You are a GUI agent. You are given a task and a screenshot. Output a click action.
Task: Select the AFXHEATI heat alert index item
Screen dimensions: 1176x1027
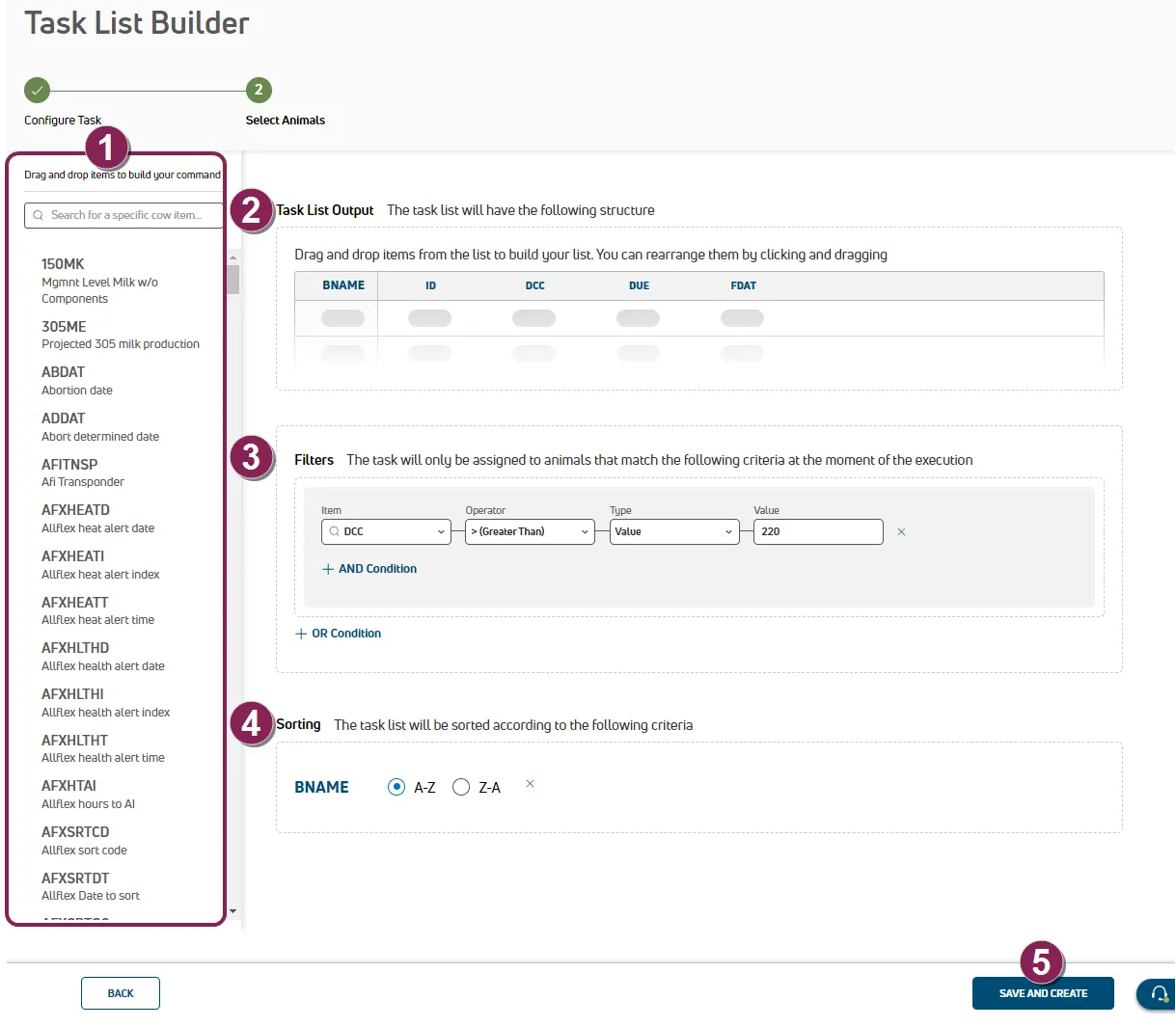point(100,565)
